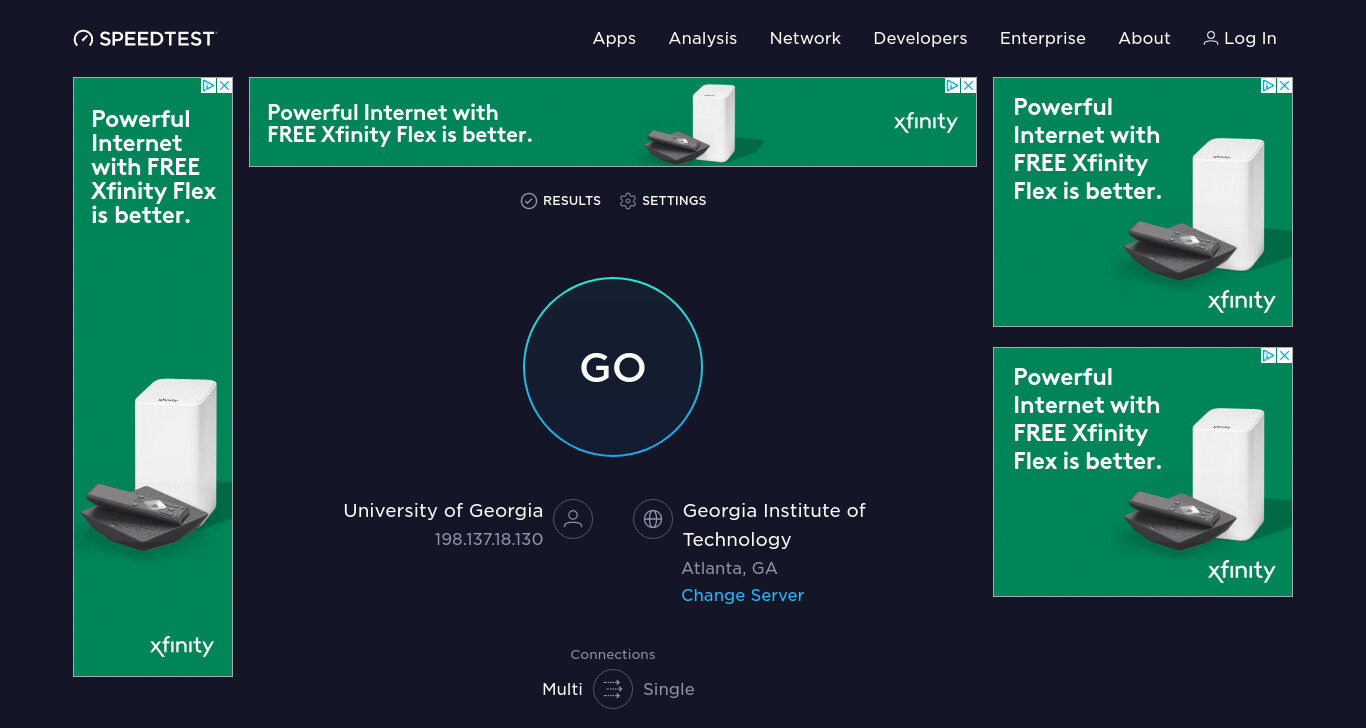Open the Apps menu
The height and width of the screenshot is (728, 1366).
[614, 38]
